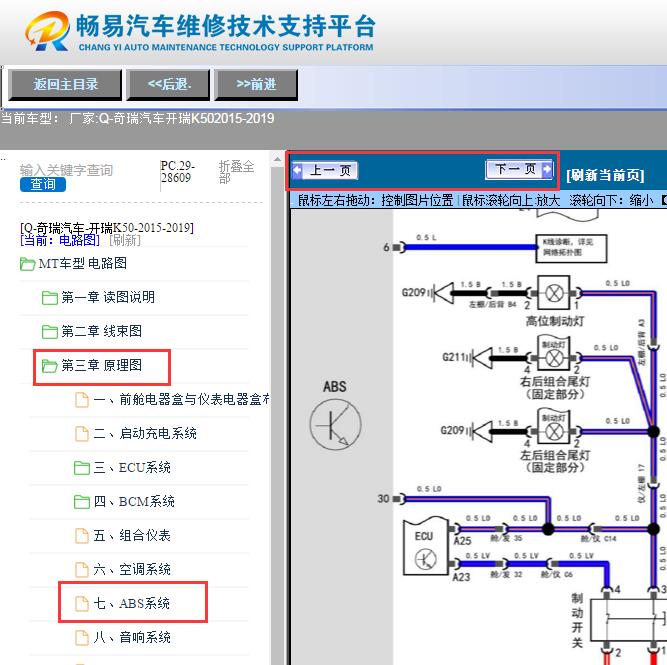The image size is (667, 665).
Task: Click 当前车型 vehicle info bar text
Action: (138, 118)
